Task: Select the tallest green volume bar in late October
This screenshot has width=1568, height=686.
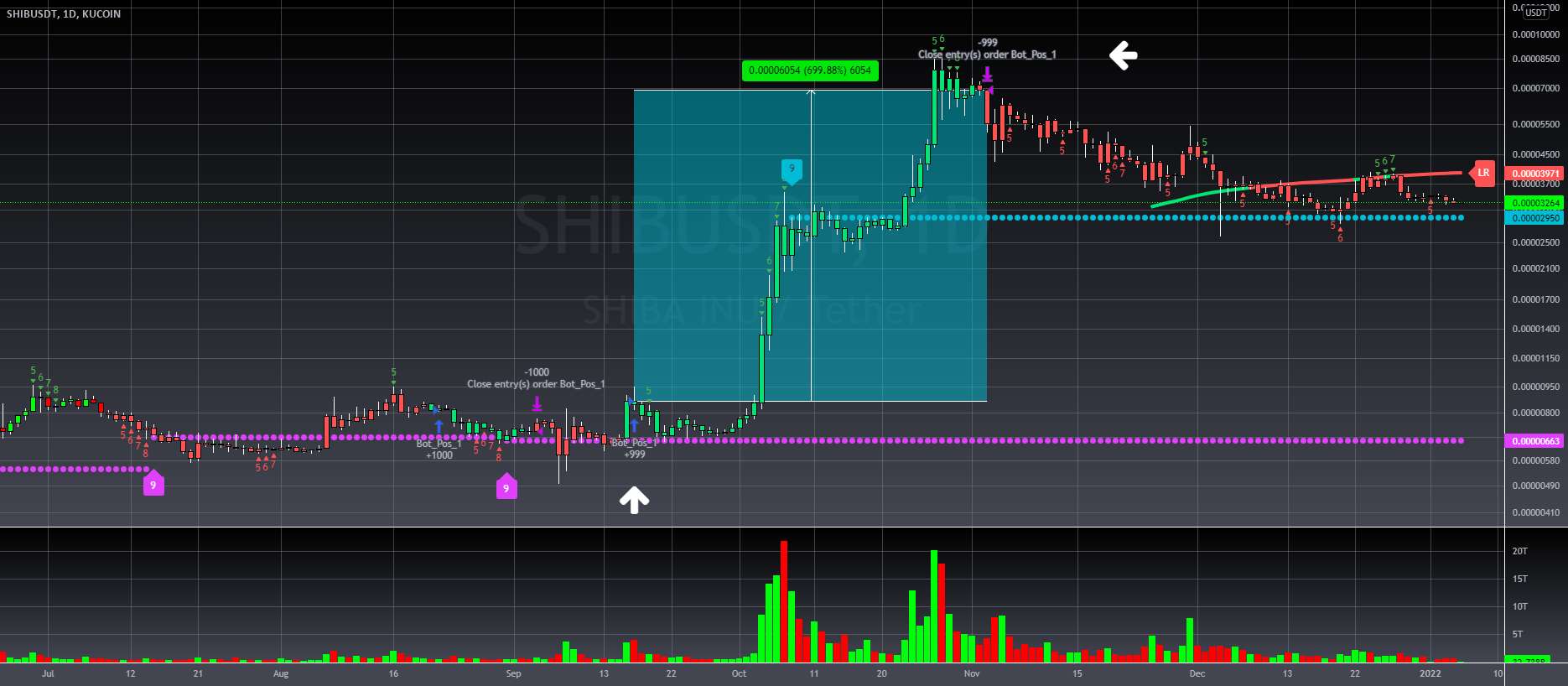Action: pos(934,606)
